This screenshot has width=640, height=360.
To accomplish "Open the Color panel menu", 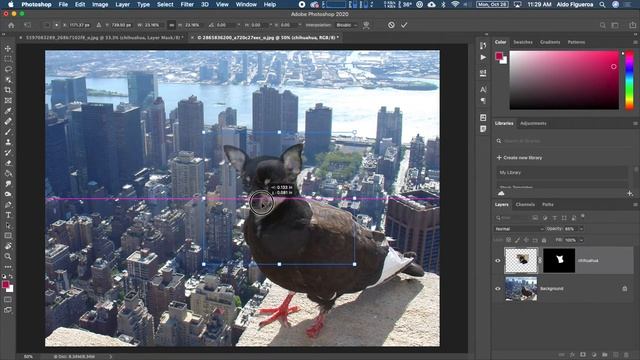I will pyautogui.click(x=635, y=42).
